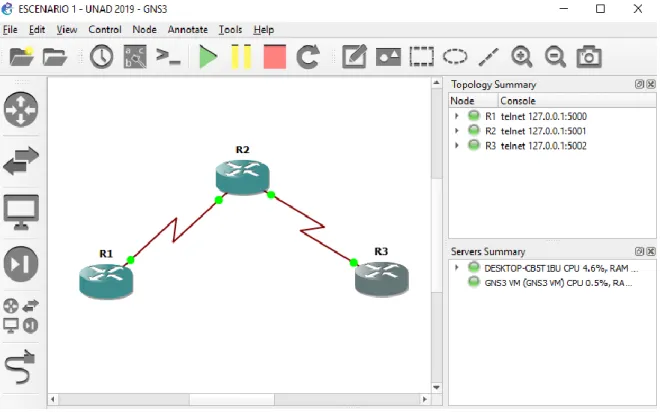Zoom out of the topology
Viewport: 660px width, 412px height.
(555, 57)
